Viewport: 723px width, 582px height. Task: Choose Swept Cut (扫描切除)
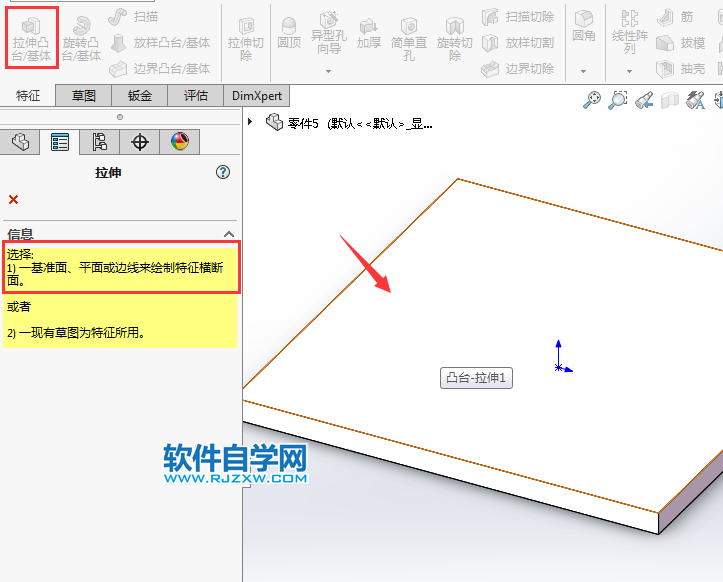[518, 17]
